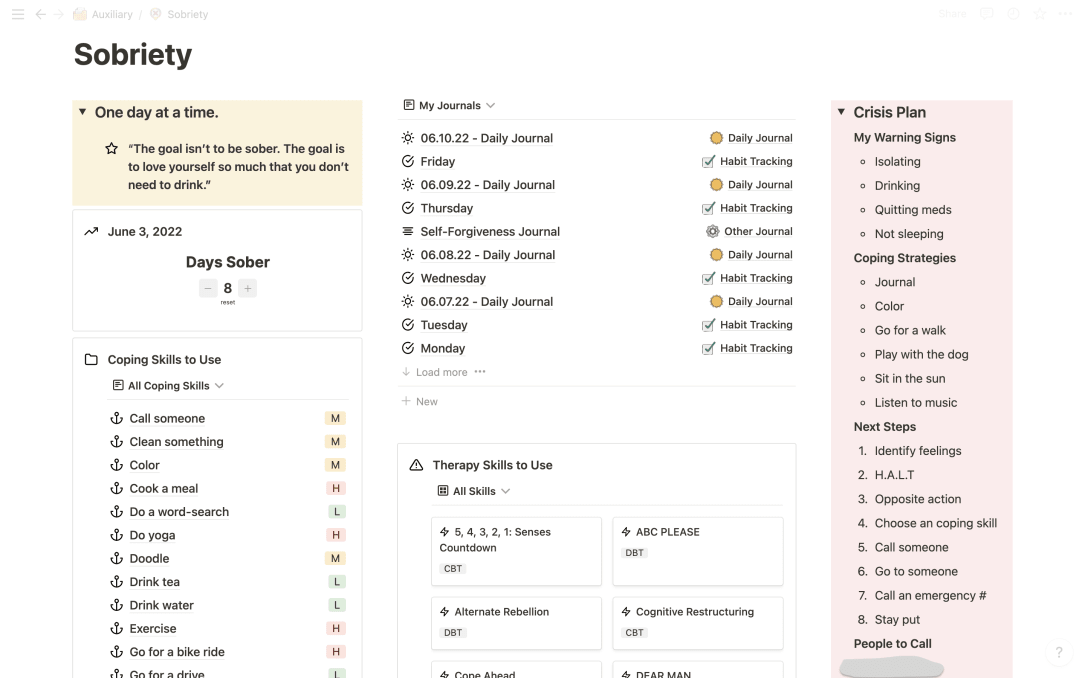Viewport: 1085px width, 678px height.
Task: Click the journal icon beside My Journals
Action: 408,105
